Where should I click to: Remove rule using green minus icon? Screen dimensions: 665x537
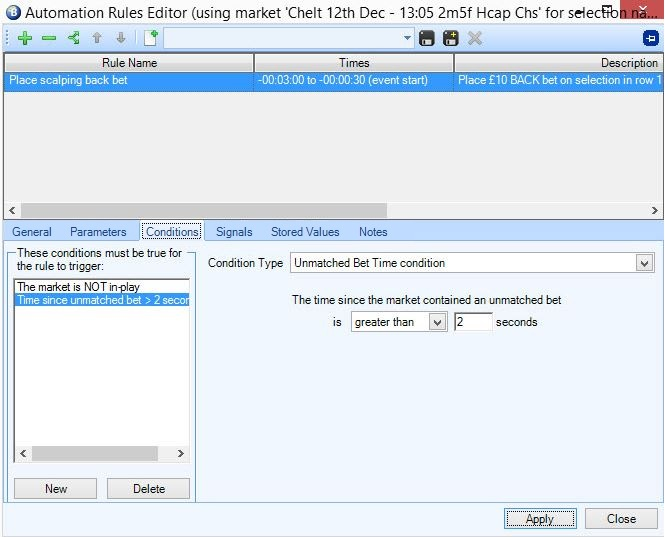(x=49, y=38)
